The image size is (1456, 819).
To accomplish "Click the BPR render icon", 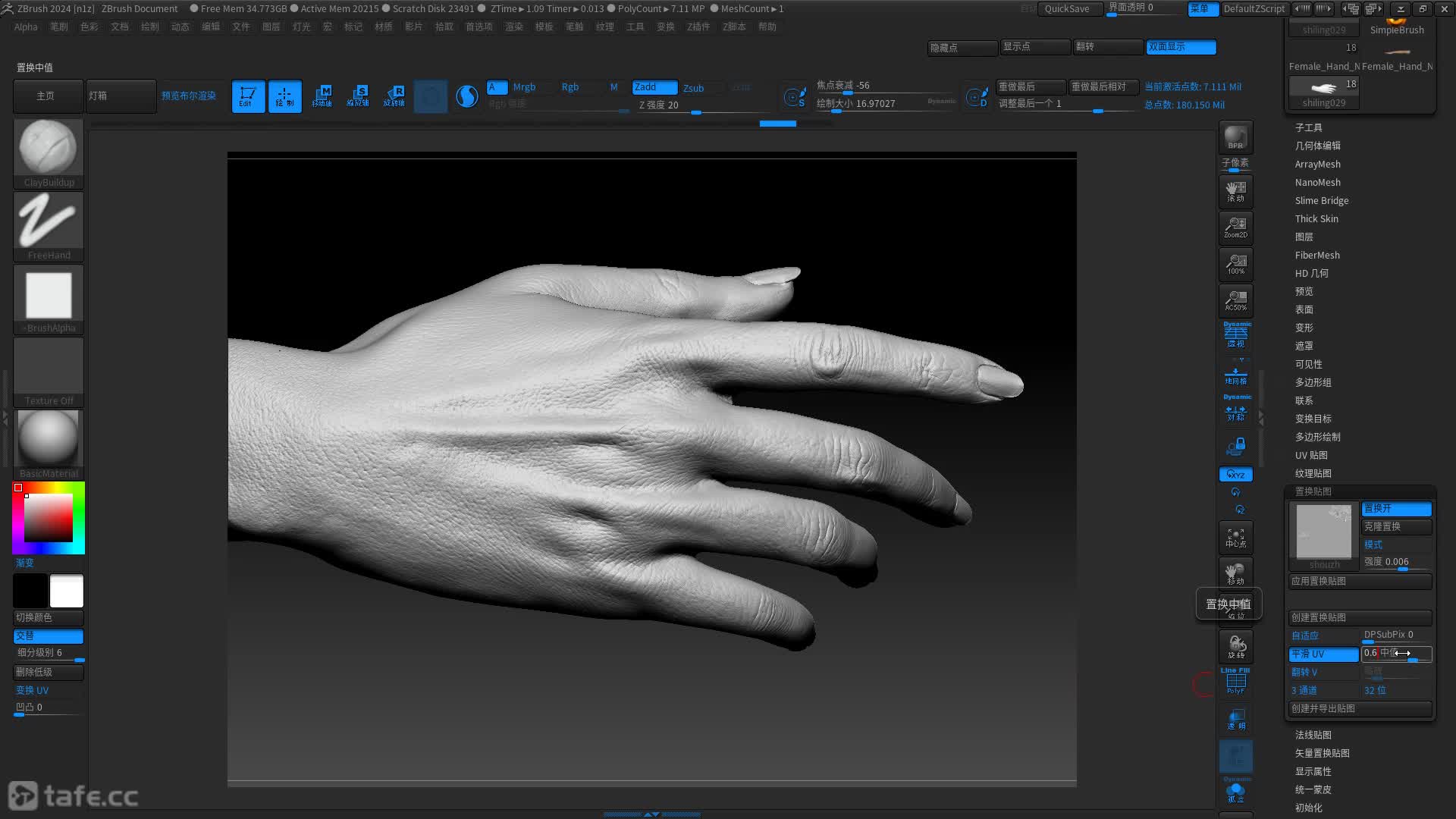I will point(1235,137).
